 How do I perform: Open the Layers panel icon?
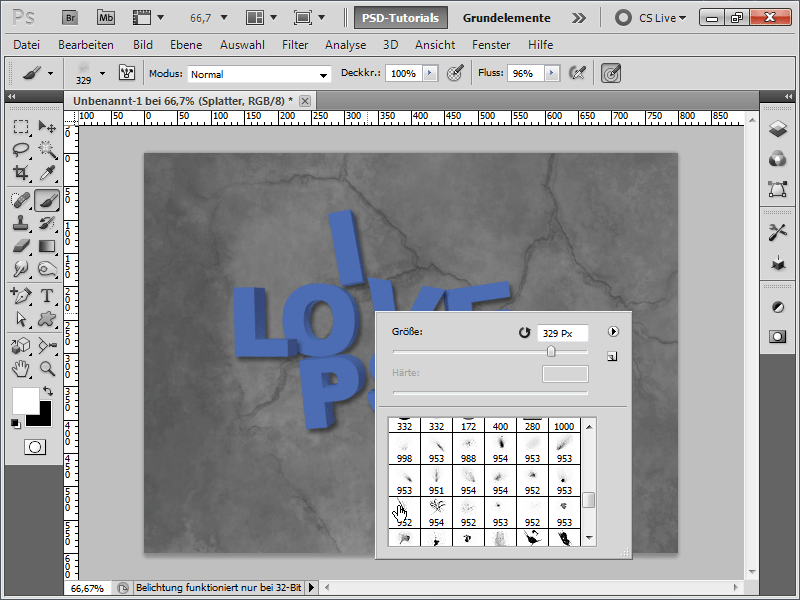tap(778, 129)
